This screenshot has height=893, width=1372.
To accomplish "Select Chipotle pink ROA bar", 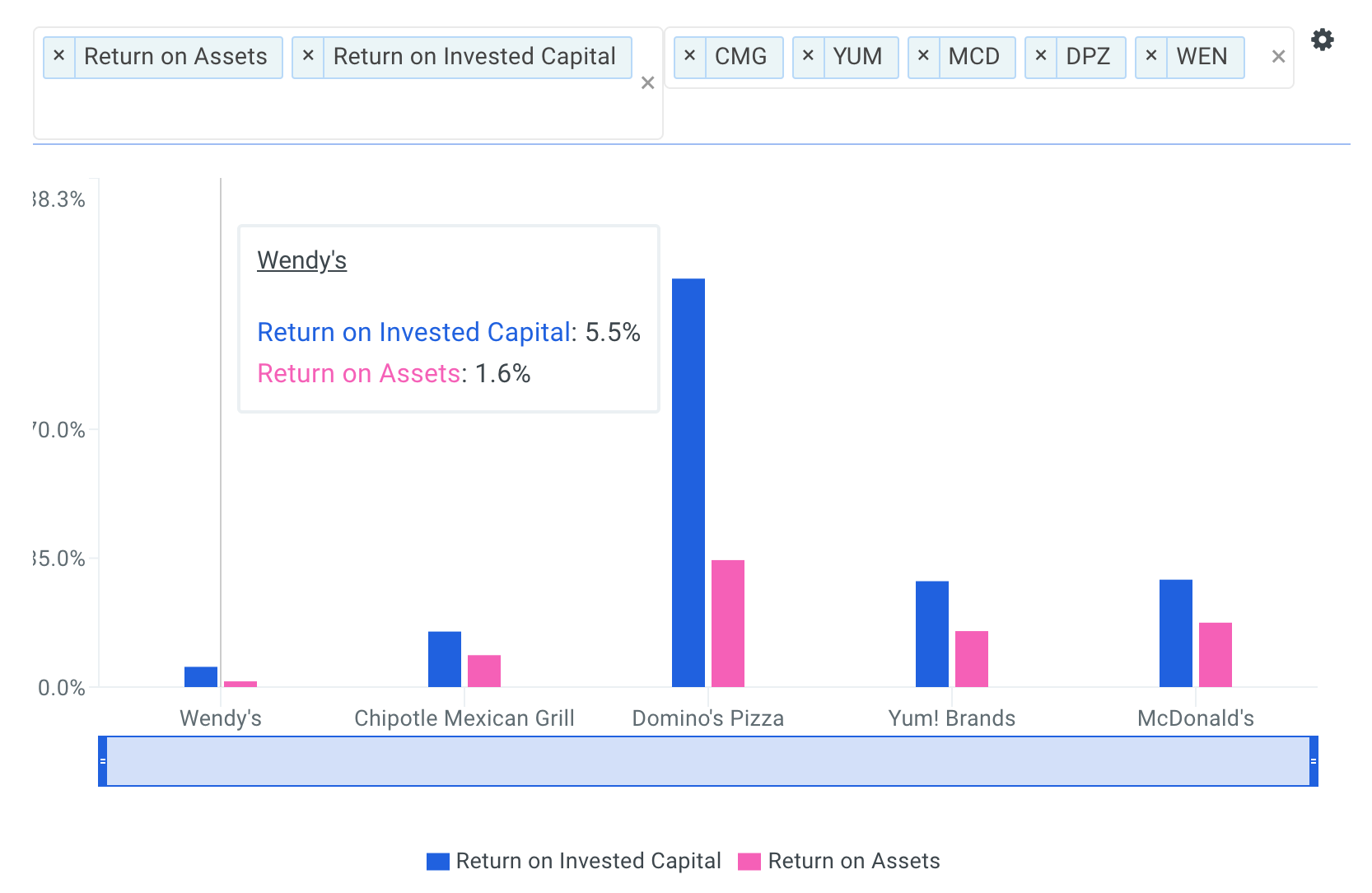I will coord(484,671).
